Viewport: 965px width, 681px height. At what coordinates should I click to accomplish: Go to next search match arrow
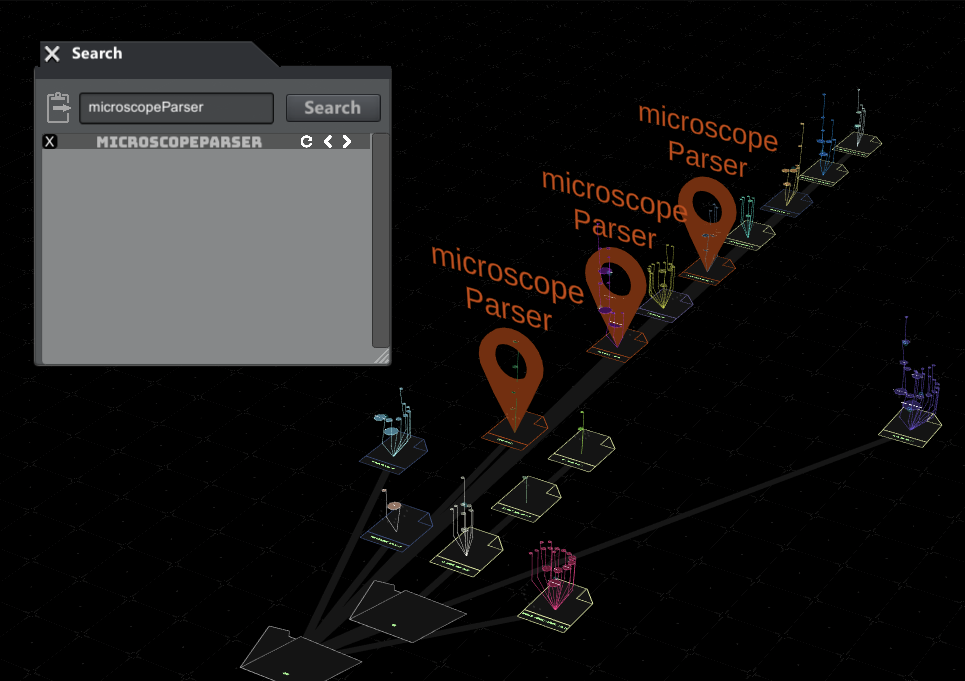(347, 142)
